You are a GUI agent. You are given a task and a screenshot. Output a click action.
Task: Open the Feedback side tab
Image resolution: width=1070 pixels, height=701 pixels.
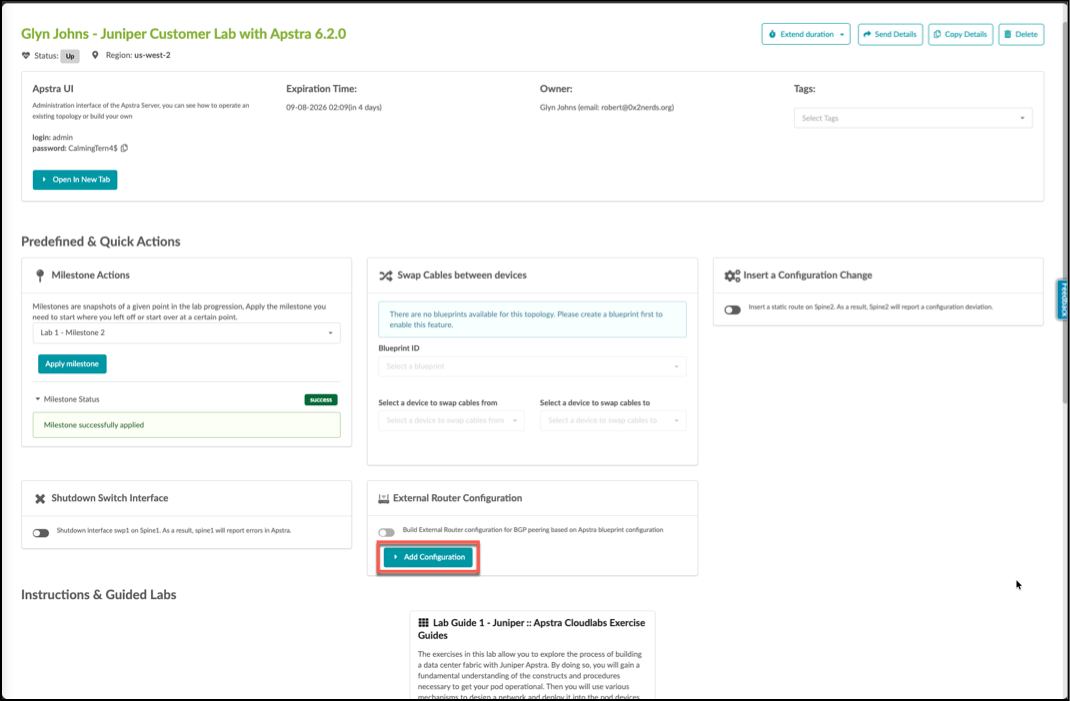coord(1062,299)
